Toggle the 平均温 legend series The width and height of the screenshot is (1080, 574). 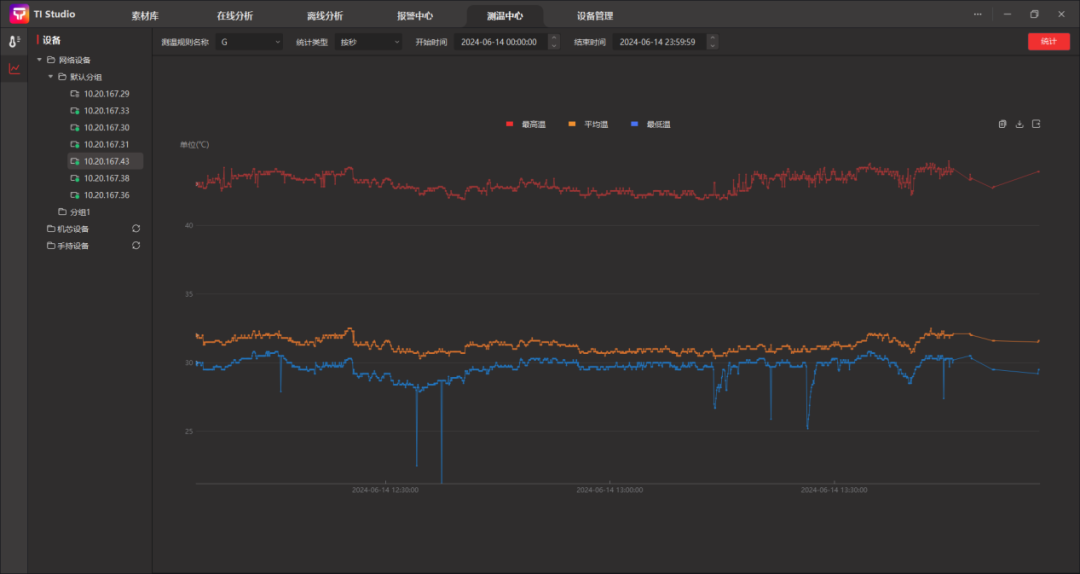588,124
